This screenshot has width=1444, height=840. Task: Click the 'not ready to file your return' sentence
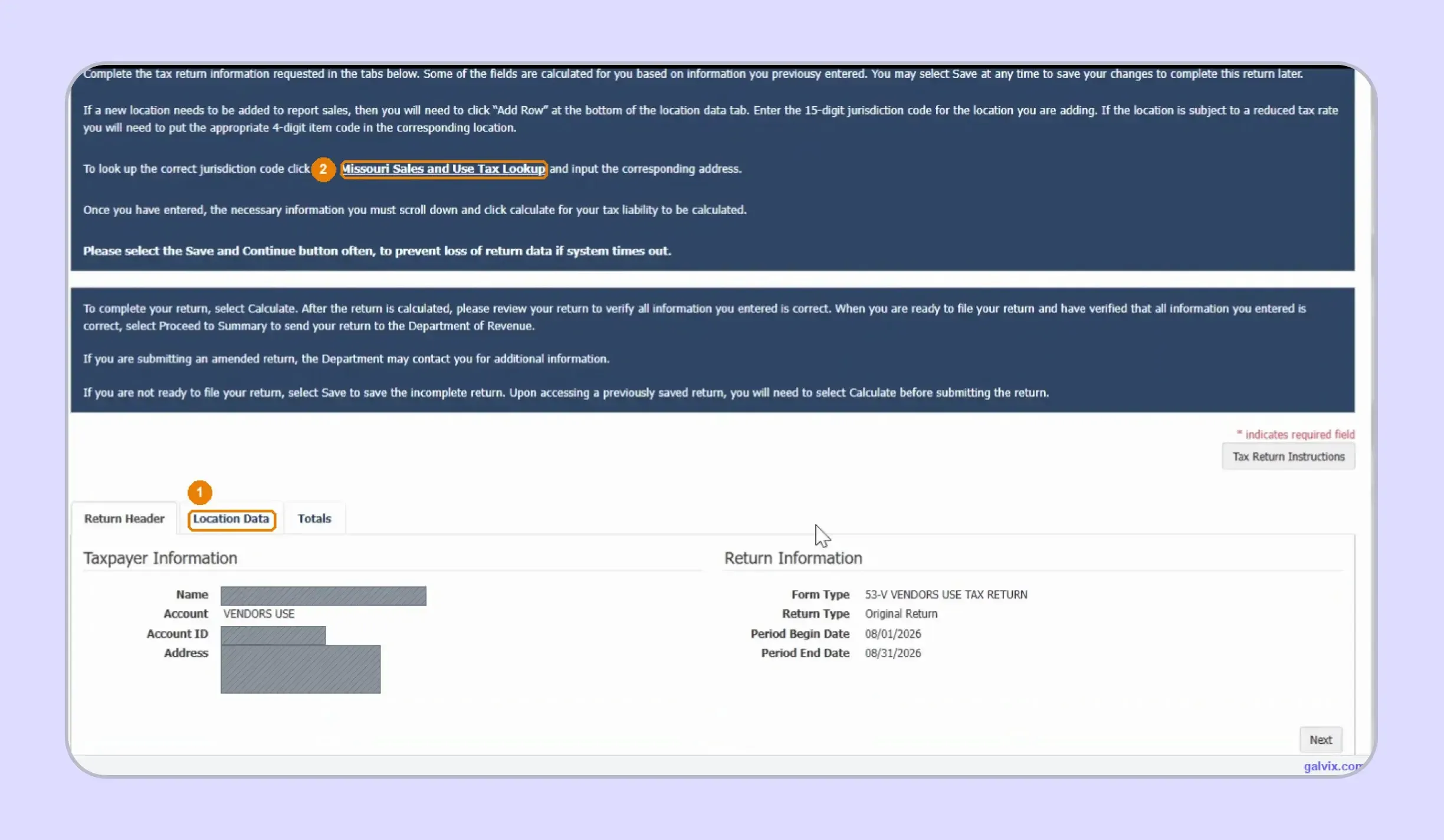pos(566,393)
